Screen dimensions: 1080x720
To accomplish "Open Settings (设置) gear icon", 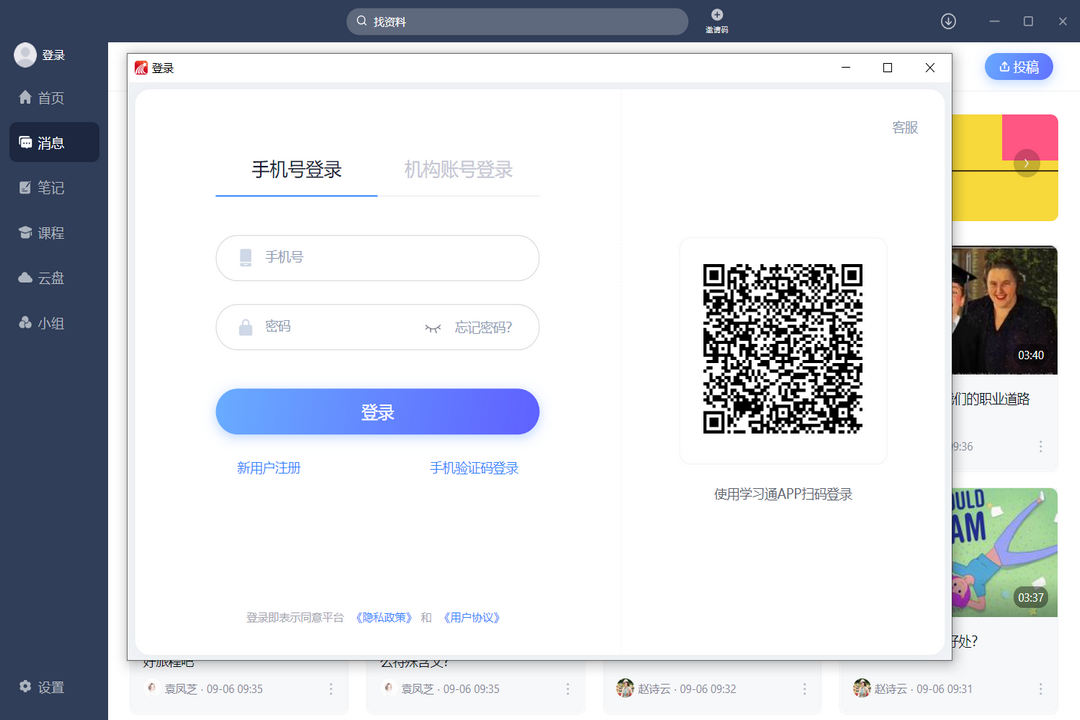I will 26,687.
